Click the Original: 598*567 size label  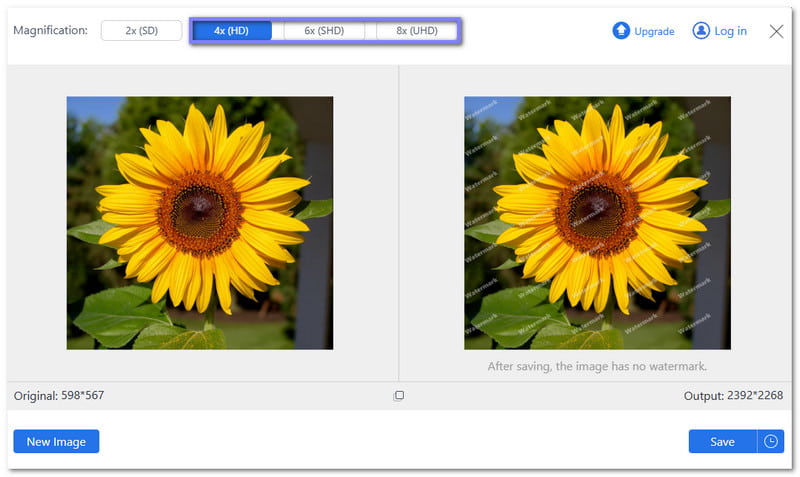coord(59,395)
